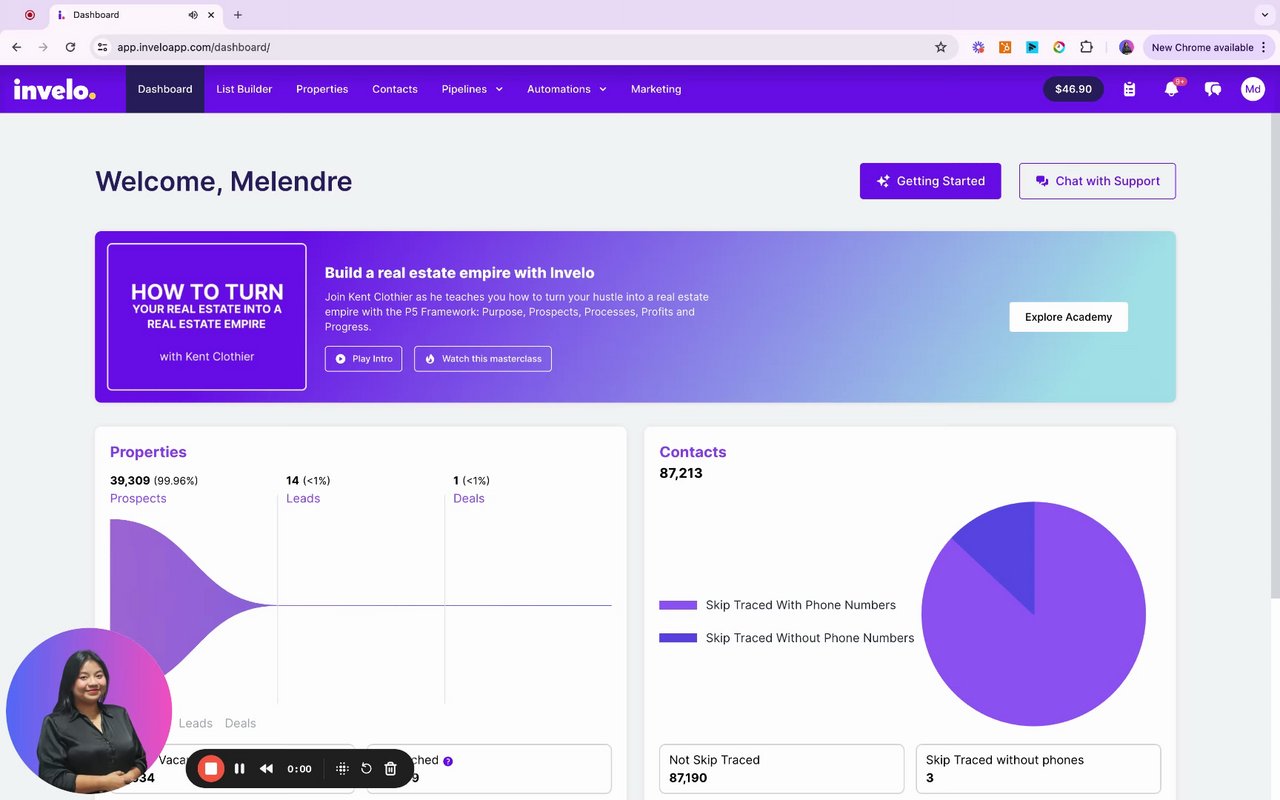1280x800 pixels.
Task: Click the invelo logo
Action: [54, 89]
